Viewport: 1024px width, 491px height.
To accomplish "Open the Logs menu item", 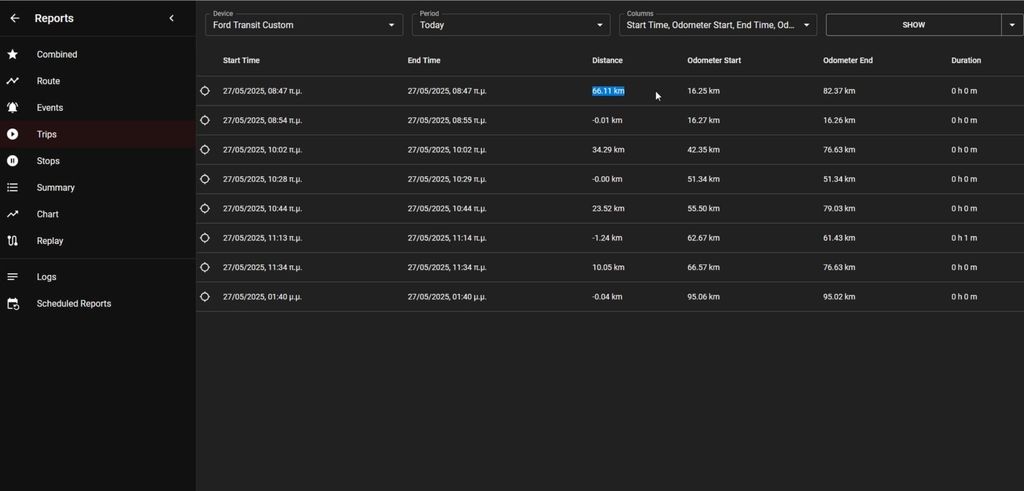I will pyautogui.click(x=47, y=277).
